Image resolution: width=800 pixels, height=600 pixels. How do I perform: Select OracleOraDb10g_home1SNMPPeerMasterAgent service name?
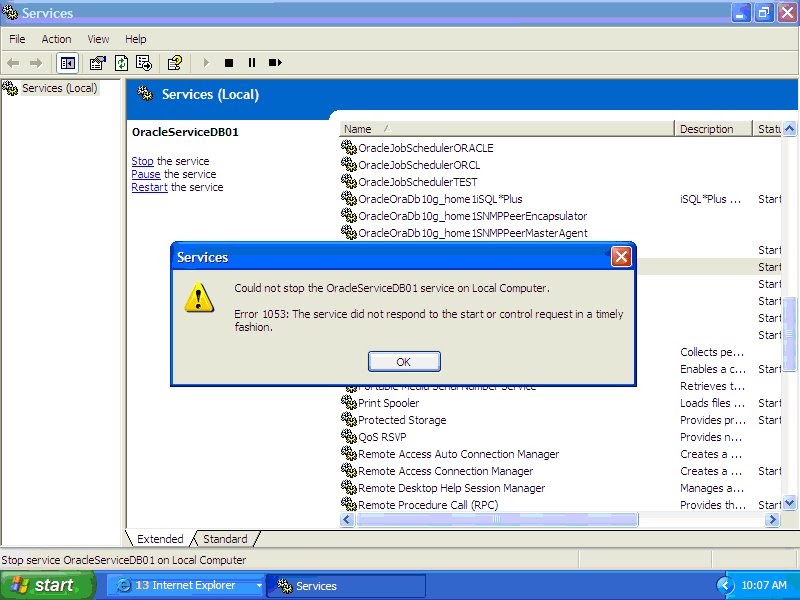click(x=472, y=233)
